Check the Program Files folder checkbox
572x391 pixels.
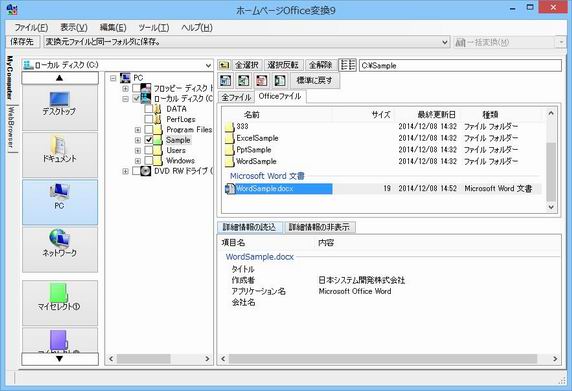(148, 129)
